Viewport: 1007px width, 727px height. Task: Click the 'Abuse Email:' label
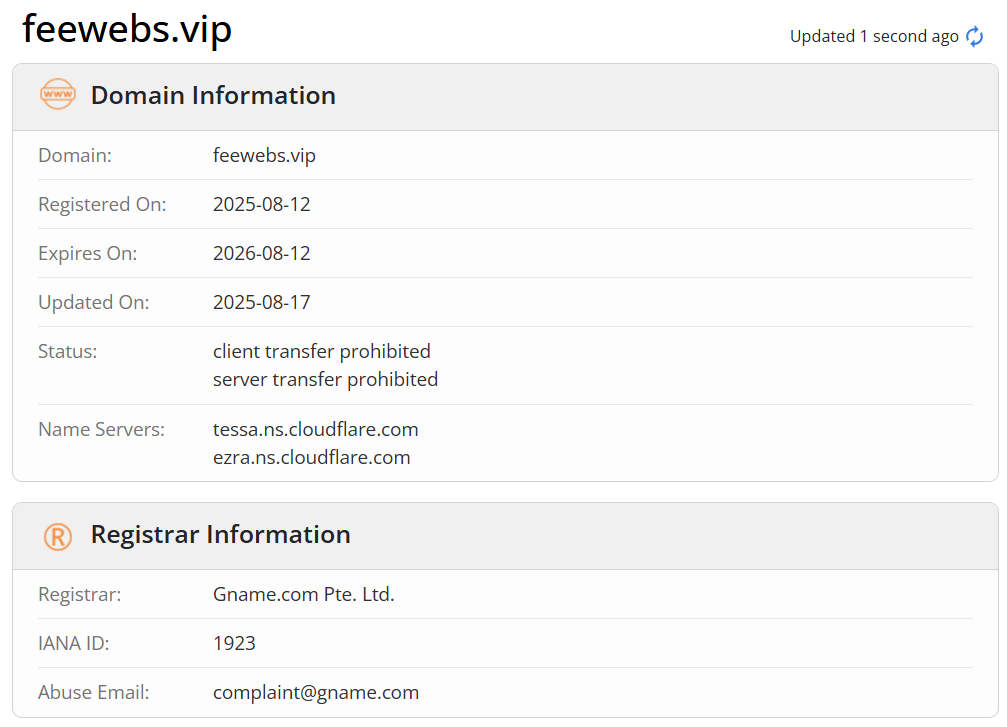click(94, 692)
